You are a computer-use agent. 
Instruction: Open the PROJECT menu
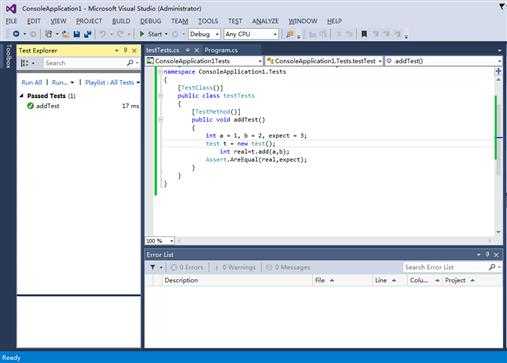[89, 21]
